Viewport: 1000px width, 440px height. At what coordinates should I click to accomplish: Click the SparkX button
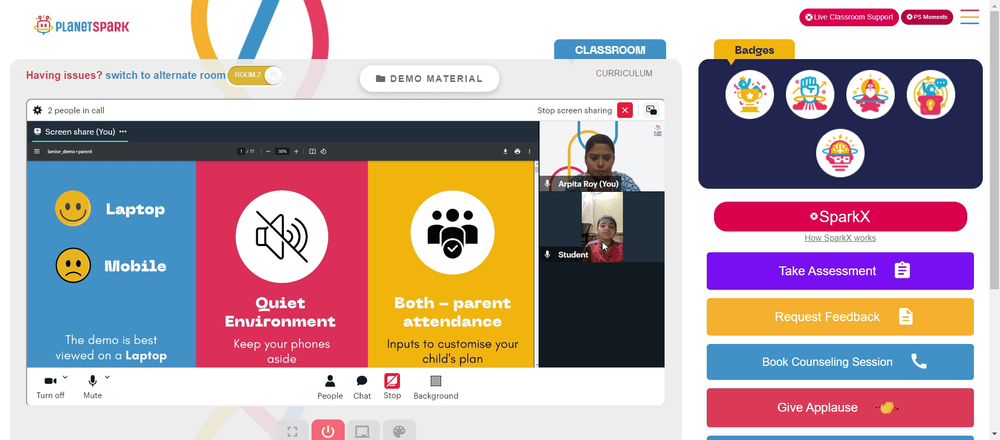coord(840,217)
